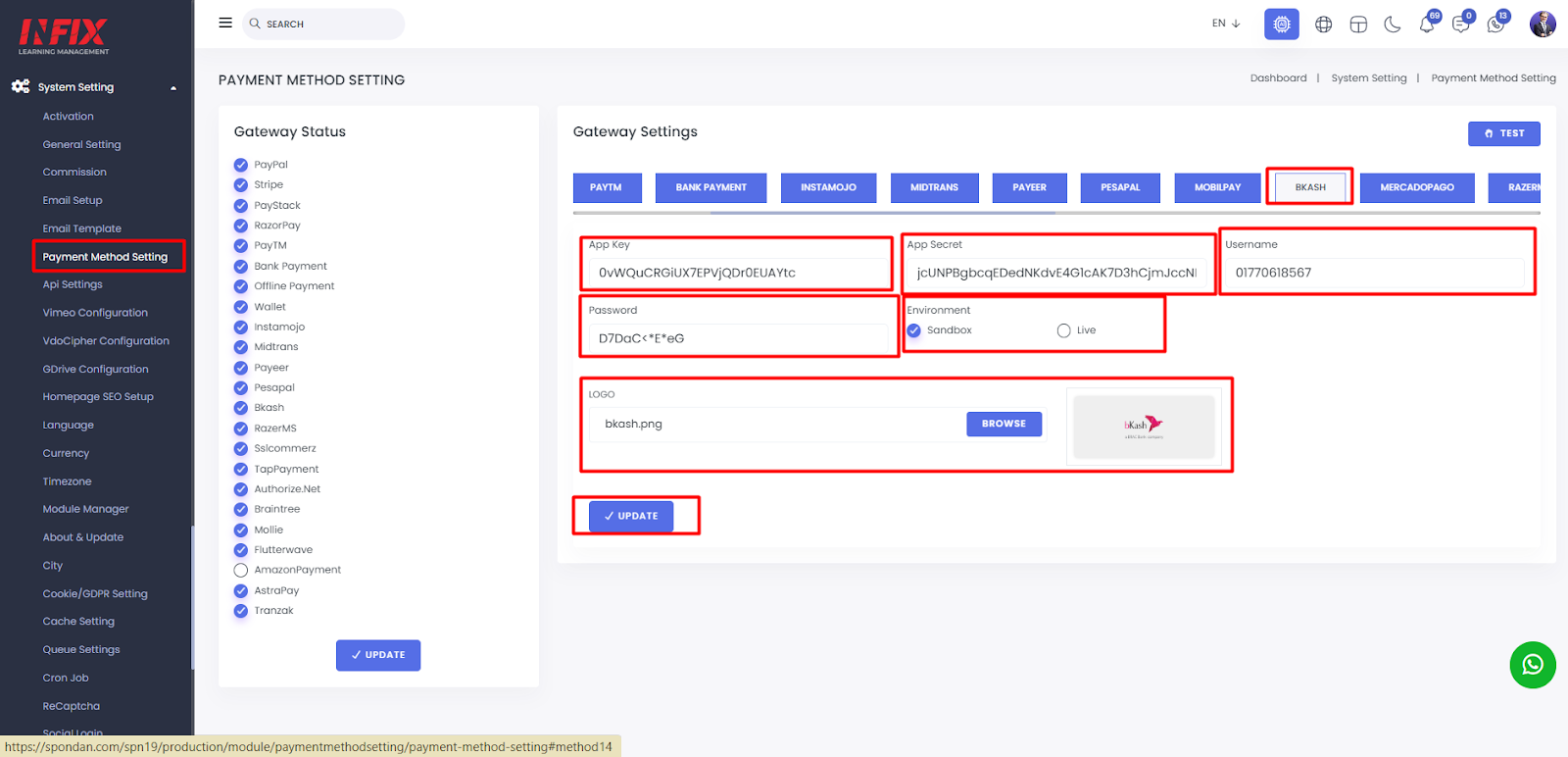The height and width of the screenshot is (757, 1568).
Task: Click the floating green WhatsApp button
Action: [1533, 665]
